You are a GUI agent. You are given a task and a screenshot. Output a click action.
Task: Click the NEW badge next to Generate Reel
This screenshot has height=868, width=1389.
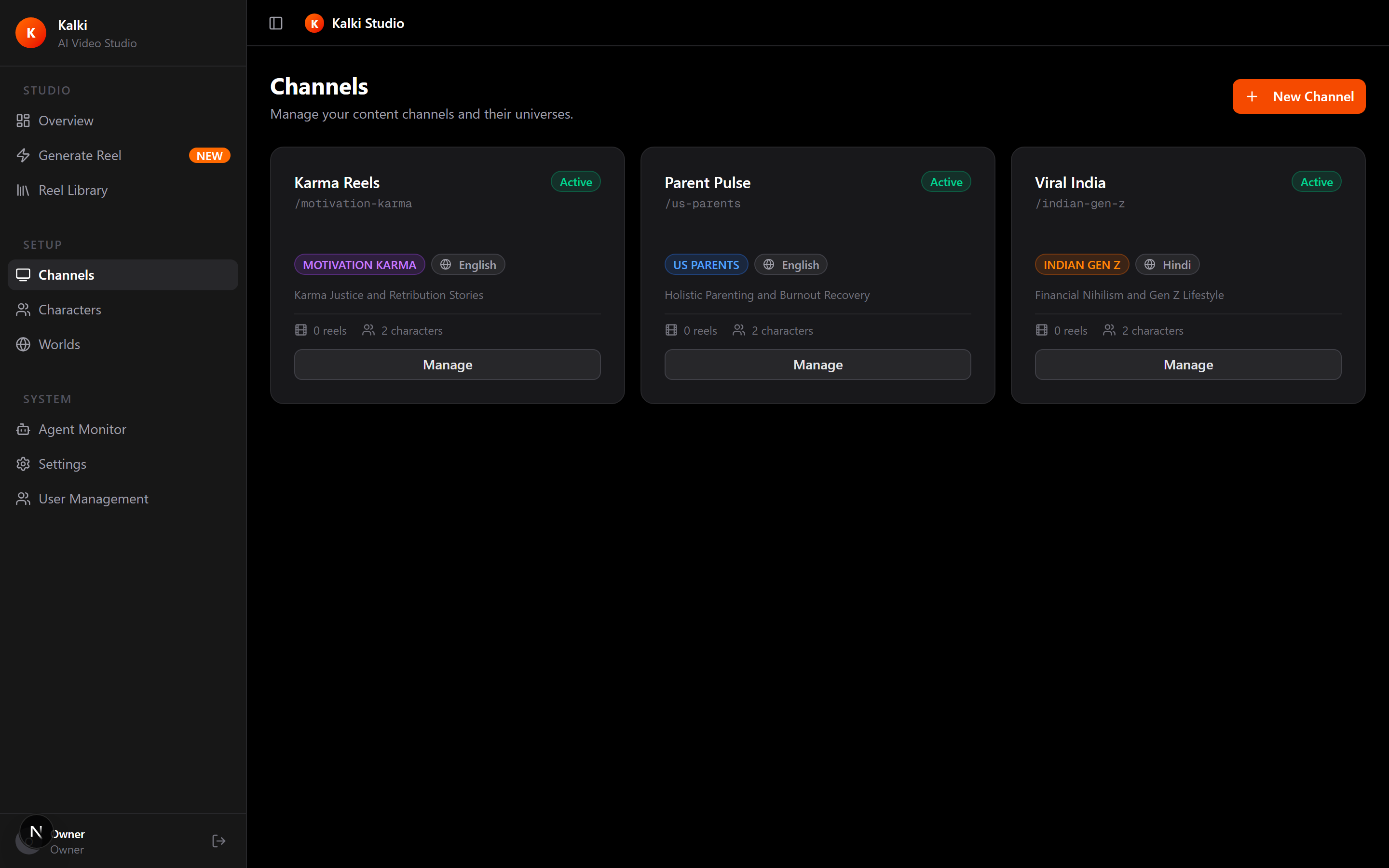[x=209, y=156]
